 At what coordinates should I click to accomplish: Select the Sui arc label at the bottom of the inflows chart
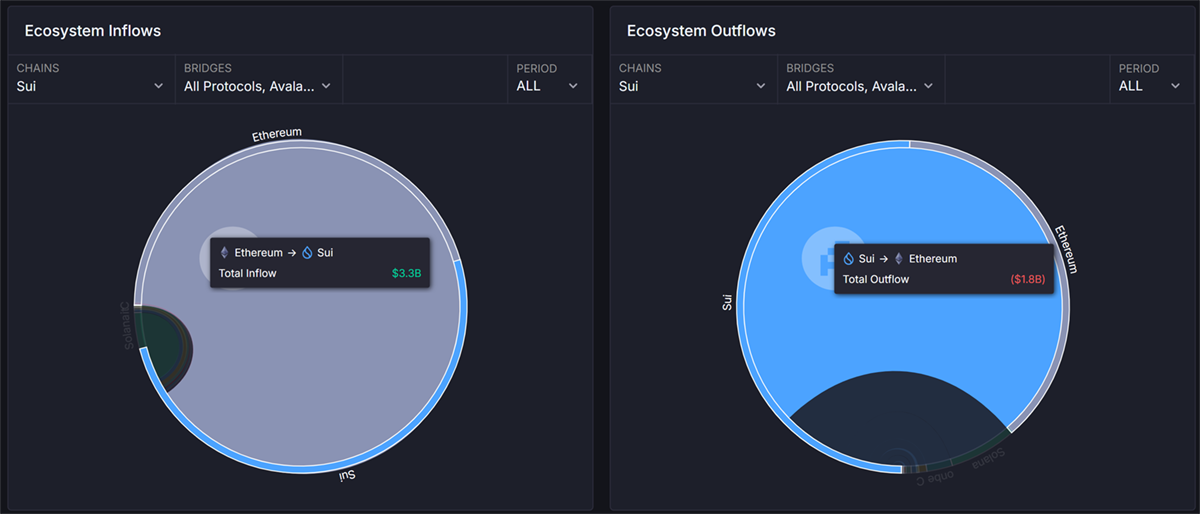point(345,473)
